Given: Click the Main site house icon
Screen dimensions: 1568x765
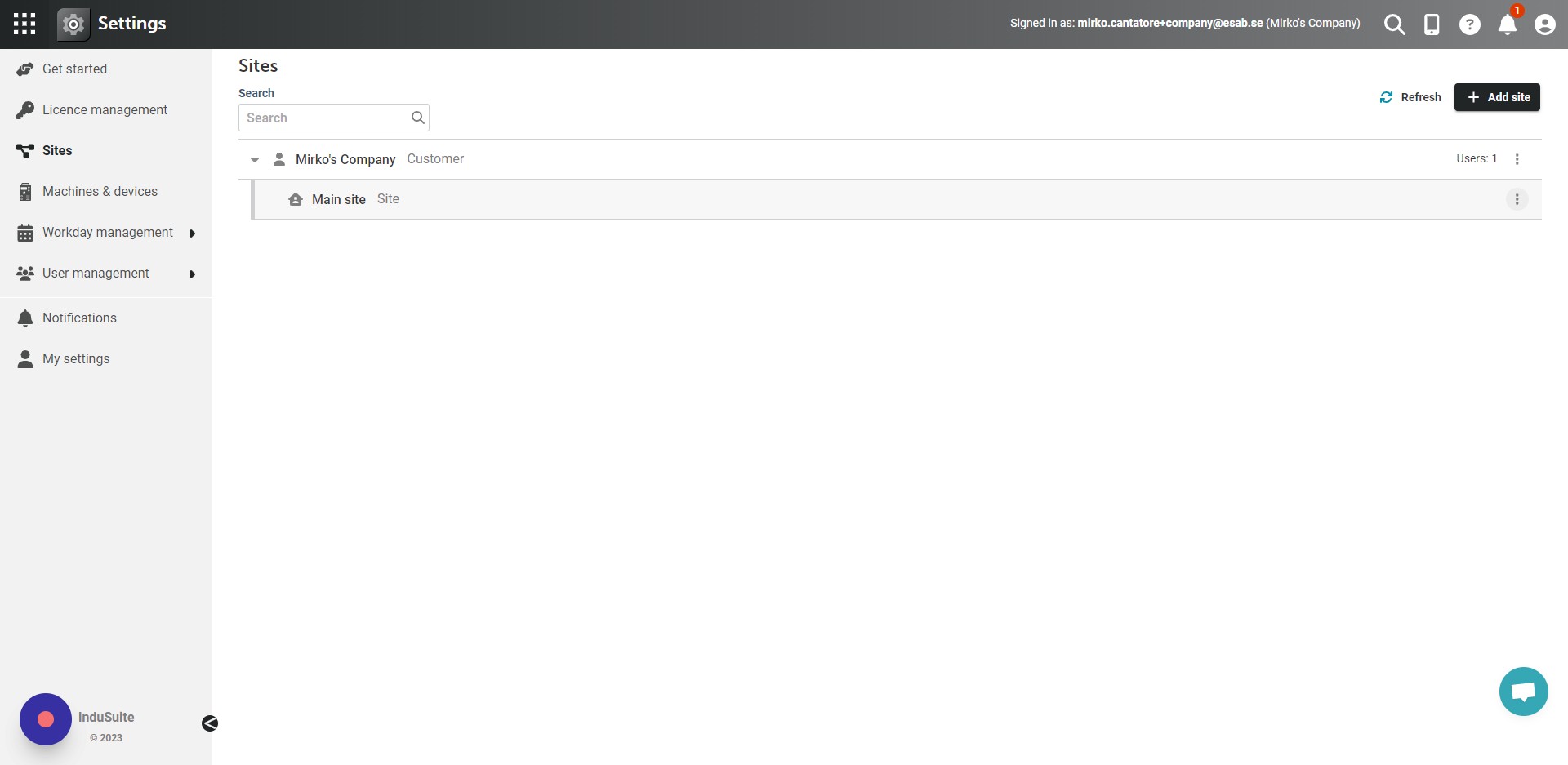Looking at the screenshot, I should pos(296,199).
